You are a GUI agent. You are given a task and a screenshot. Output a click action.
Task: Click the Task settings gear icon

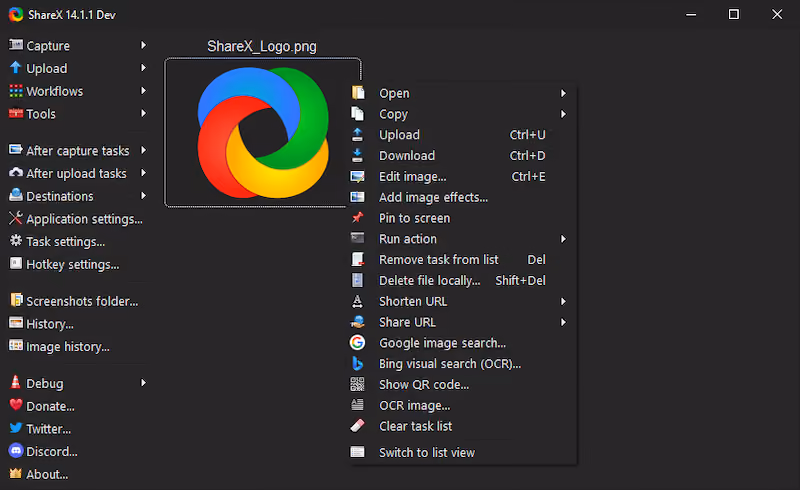coord(16,241)
